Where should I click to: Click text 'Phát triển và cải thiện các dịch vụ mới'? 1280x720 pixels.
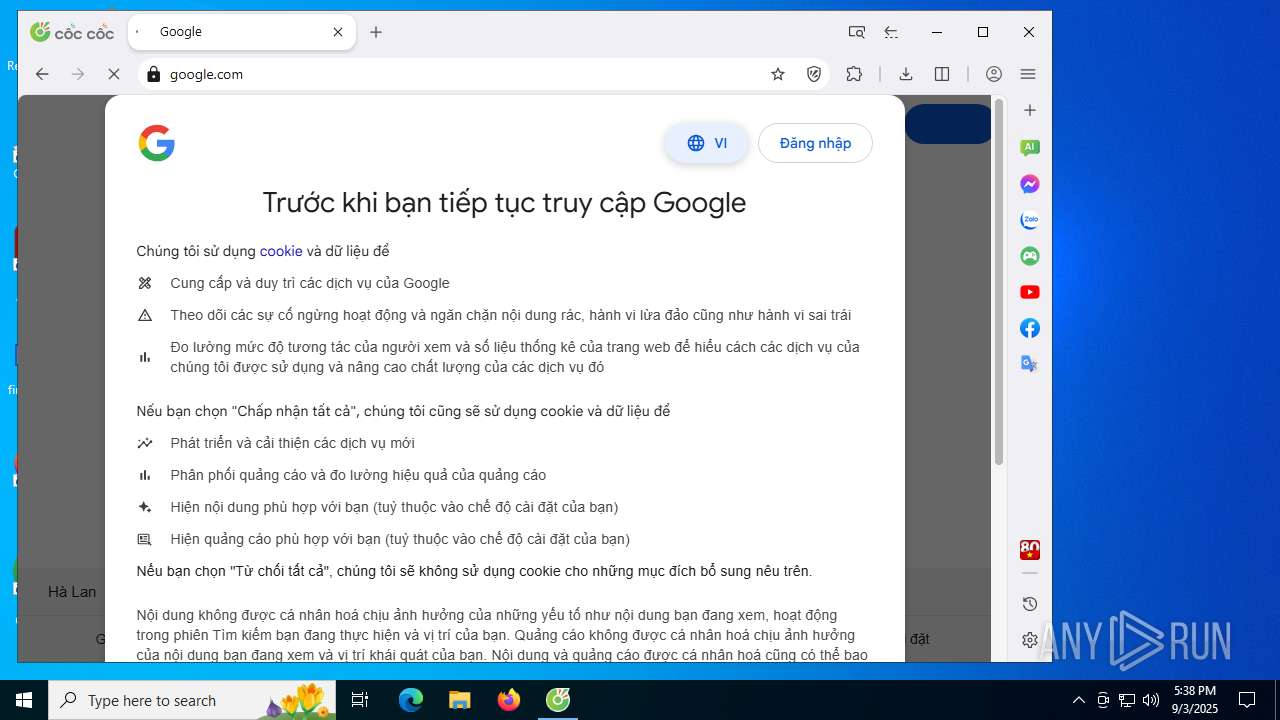pos(292,443)
